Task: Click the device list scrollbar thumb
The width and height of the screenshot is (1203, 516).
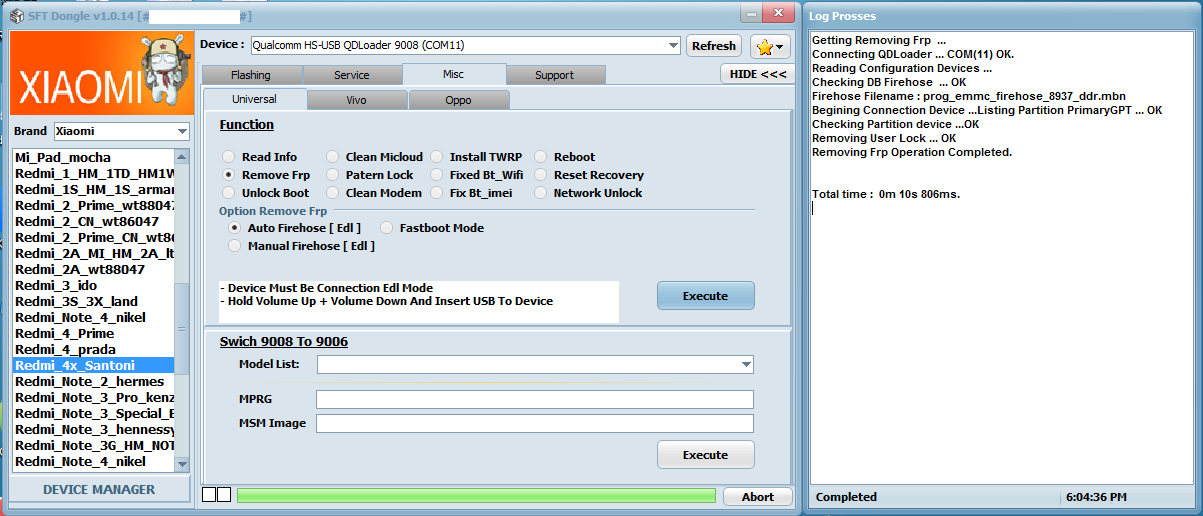Action: [182, 328]
